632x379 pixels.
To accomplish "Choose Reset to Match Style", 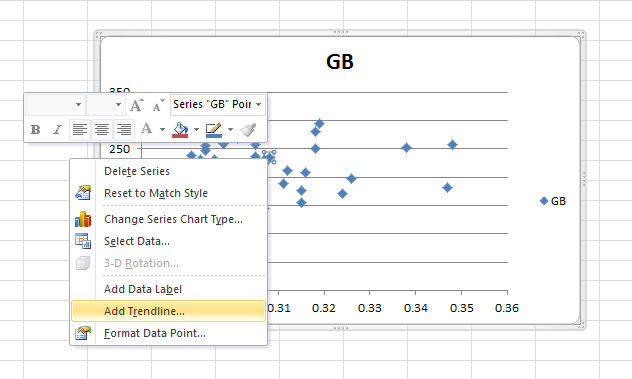I will point(168,193).
